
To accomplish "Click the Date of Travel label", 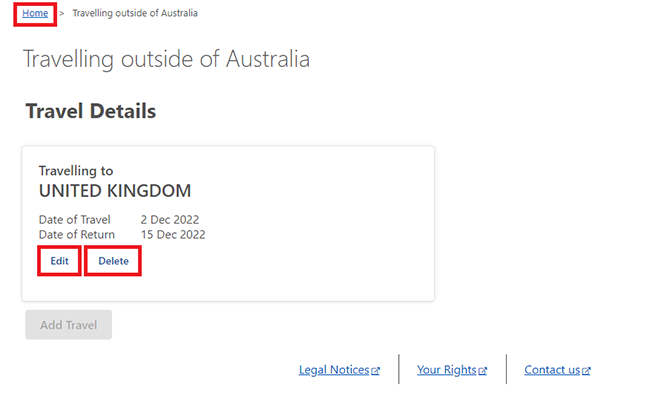I will [75, 219].
